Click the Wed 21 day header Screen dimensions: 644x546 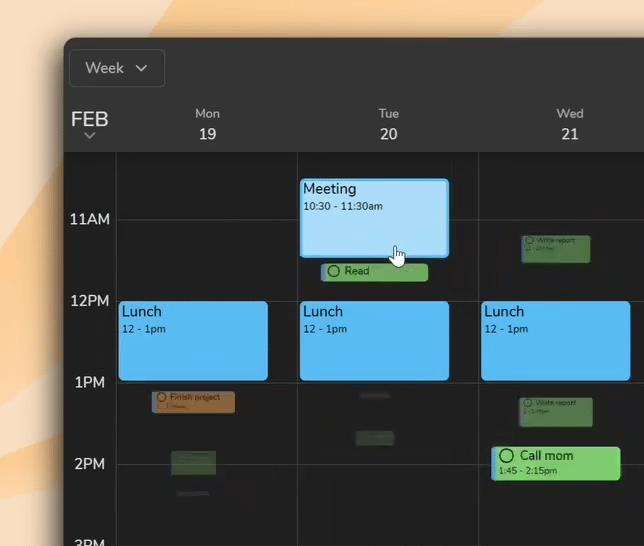point(569,125)
